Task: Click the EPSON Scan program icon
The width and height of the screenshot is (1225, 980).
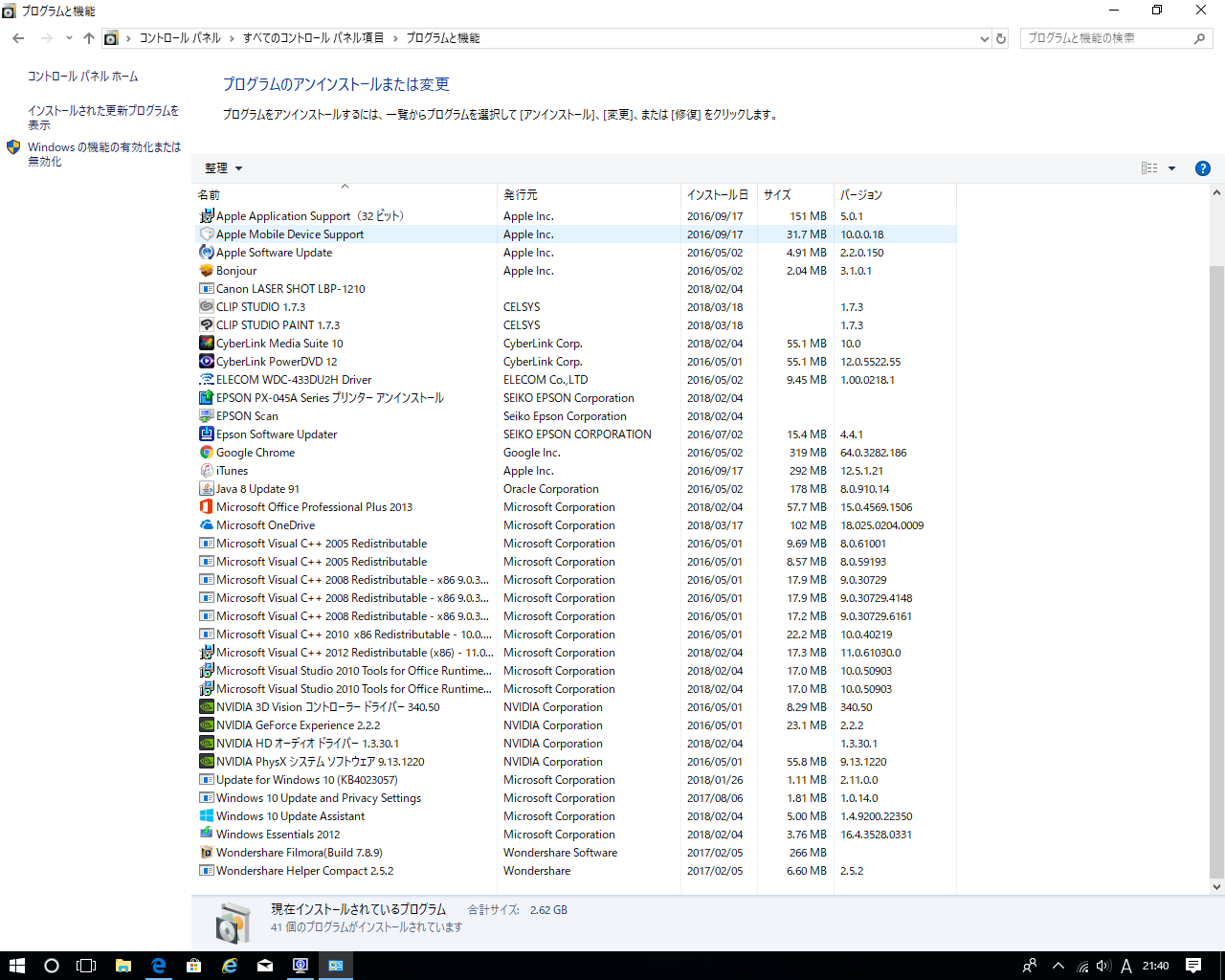Action: click(207, 416)
